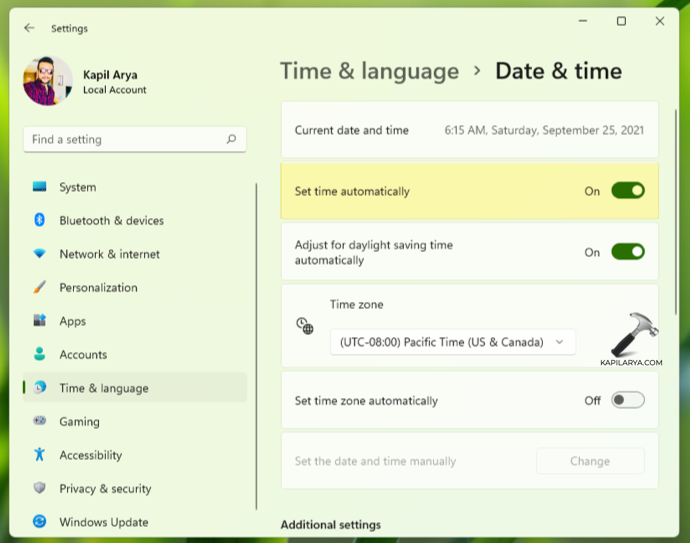Screen dimensions: 690x543
Task: Turn off daylight saving time auto adjustment
Action: coord(627,252)
